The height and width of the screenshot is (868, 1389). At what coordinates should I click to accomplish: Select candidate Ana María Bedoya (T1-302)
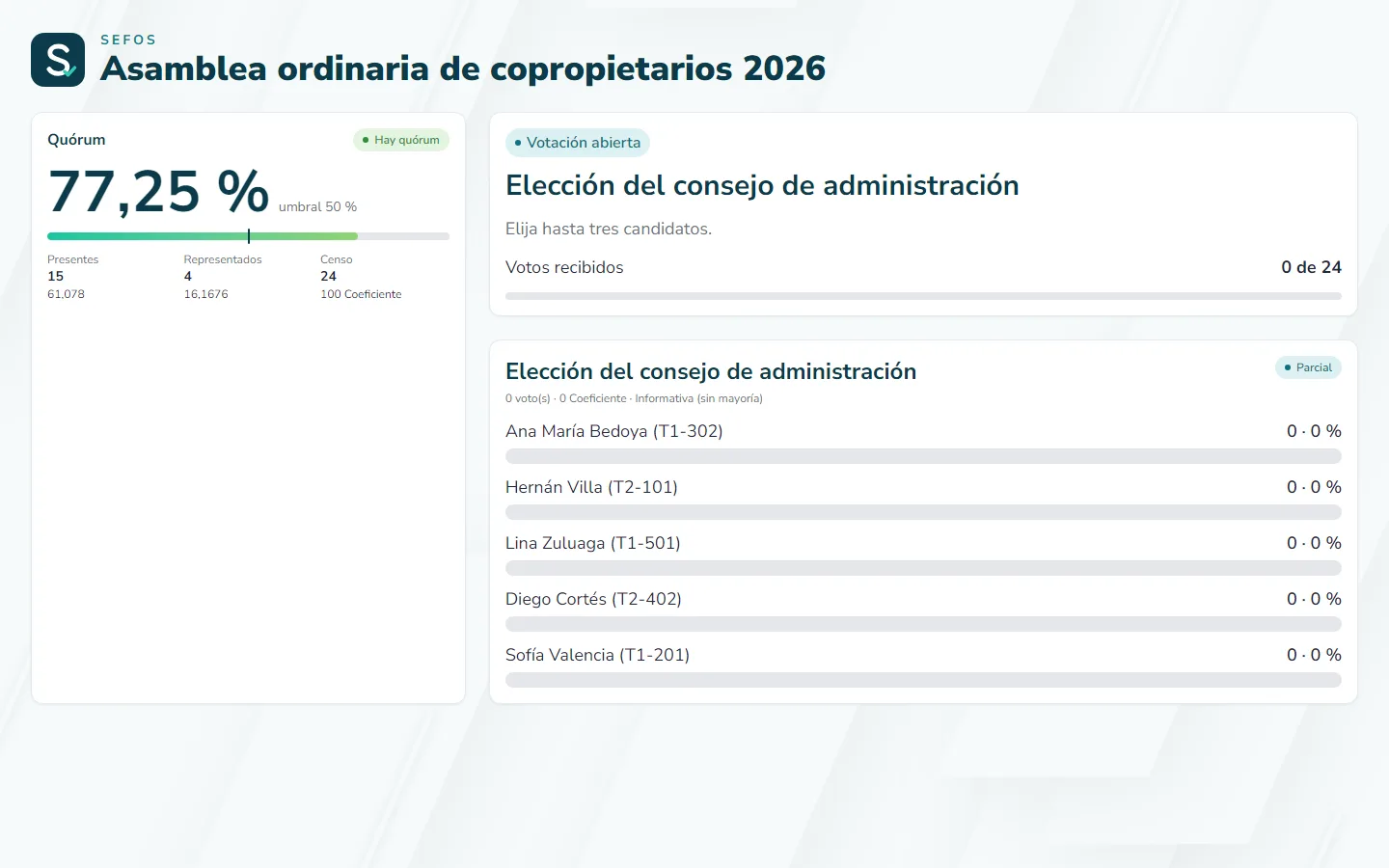coord(614,431)
